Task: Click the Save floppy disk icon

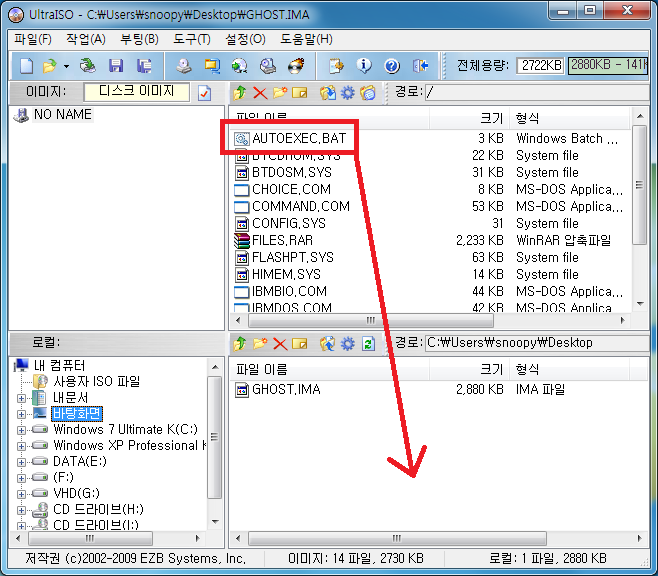Action: click(x=116, y=66)
